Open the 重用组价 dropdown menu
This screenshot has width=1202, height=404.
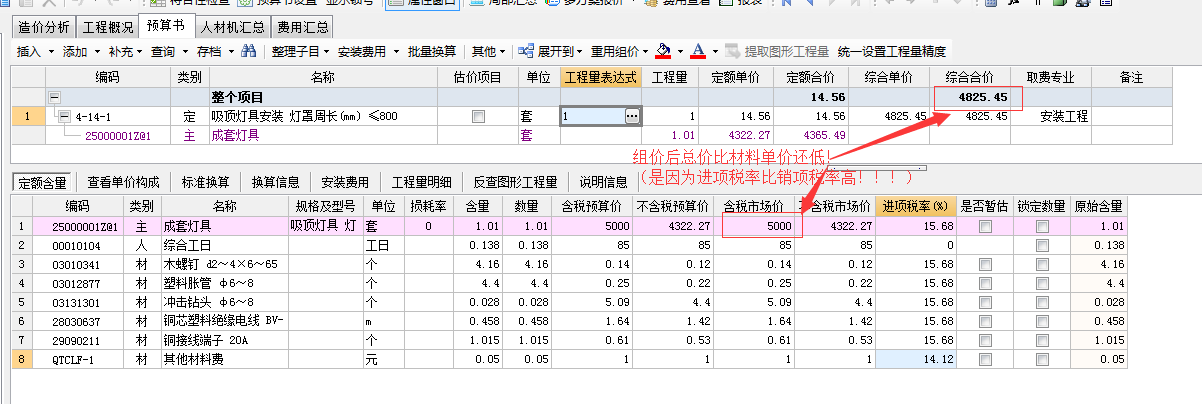620,51
